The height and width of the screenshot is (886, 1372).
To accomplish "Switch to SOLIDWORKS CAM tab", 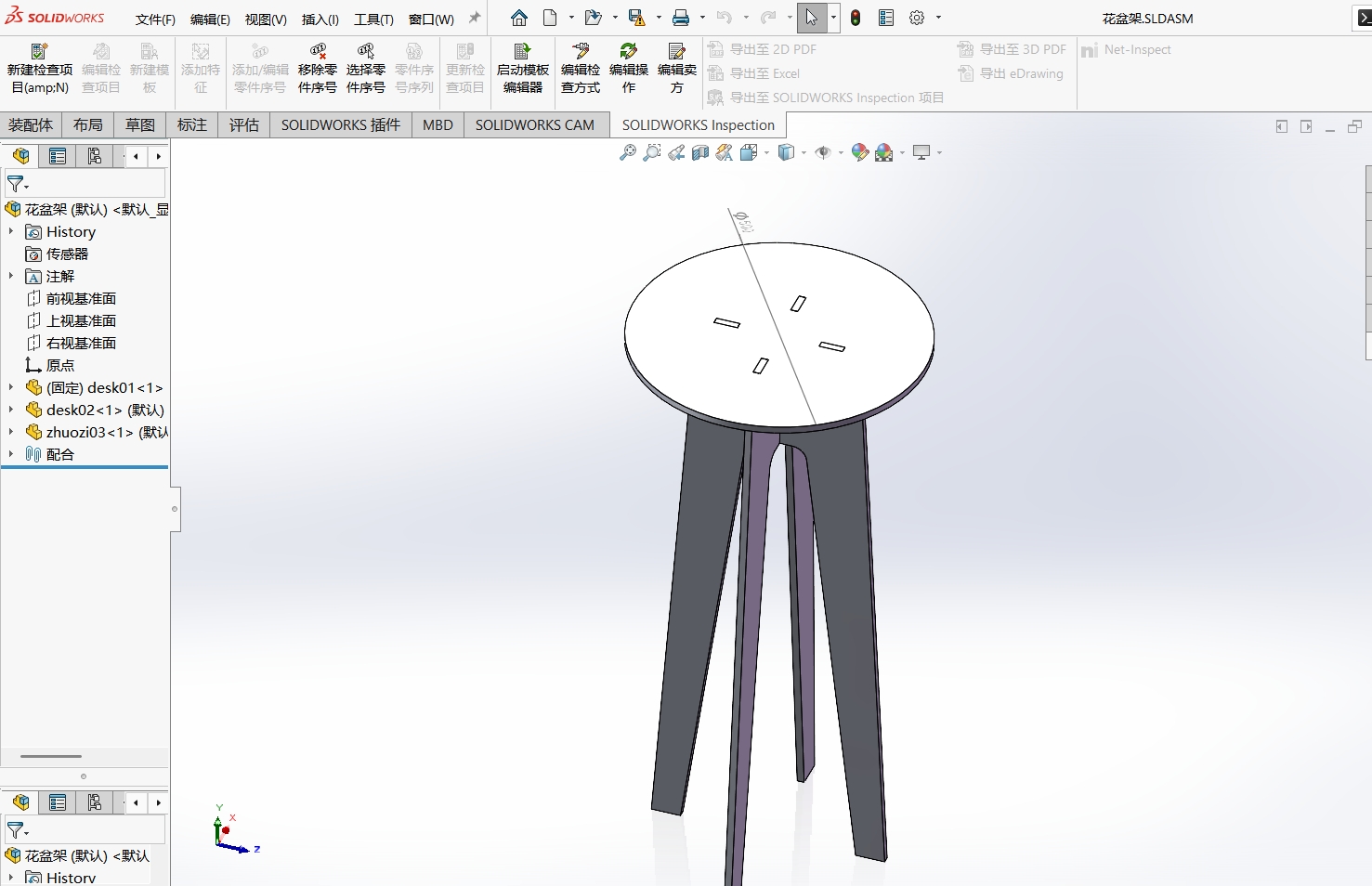I will point(535,124).
